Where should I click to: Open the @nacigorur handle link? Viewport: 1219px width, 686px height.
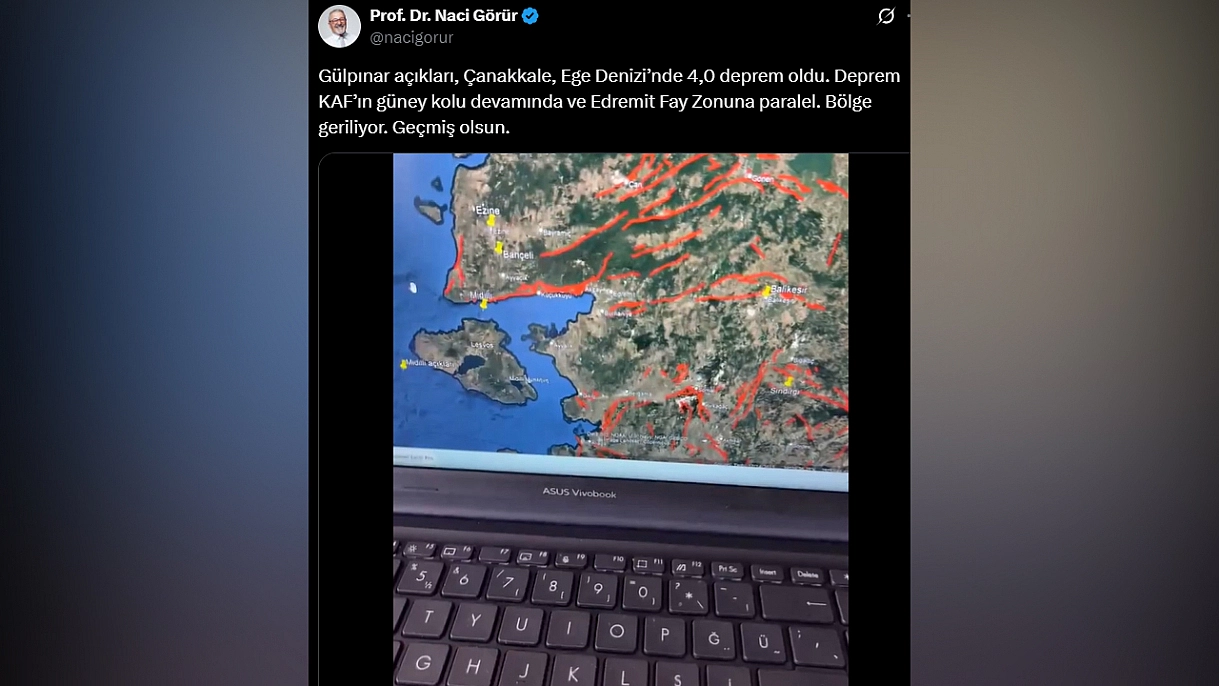pos(412,38)
